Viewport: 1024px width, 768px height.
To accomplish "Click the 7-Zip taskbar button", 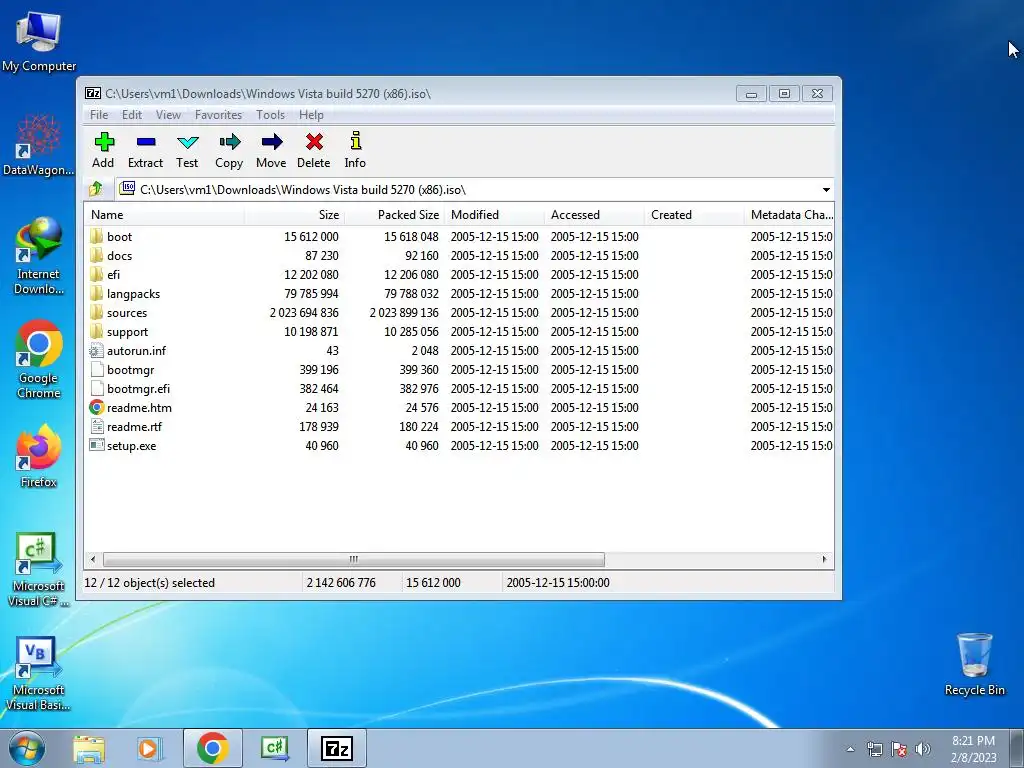I will [337, 748].
